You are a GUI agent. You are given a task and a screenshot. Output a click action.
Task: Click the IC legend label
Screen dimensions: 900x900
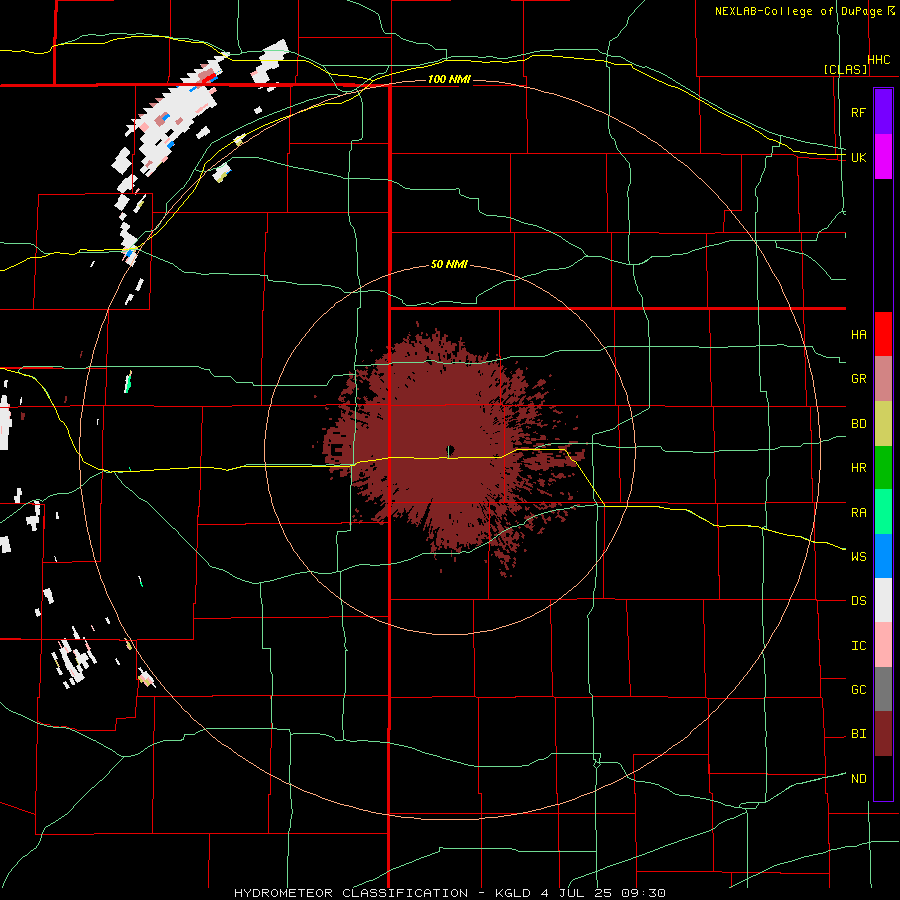(858, 646)
